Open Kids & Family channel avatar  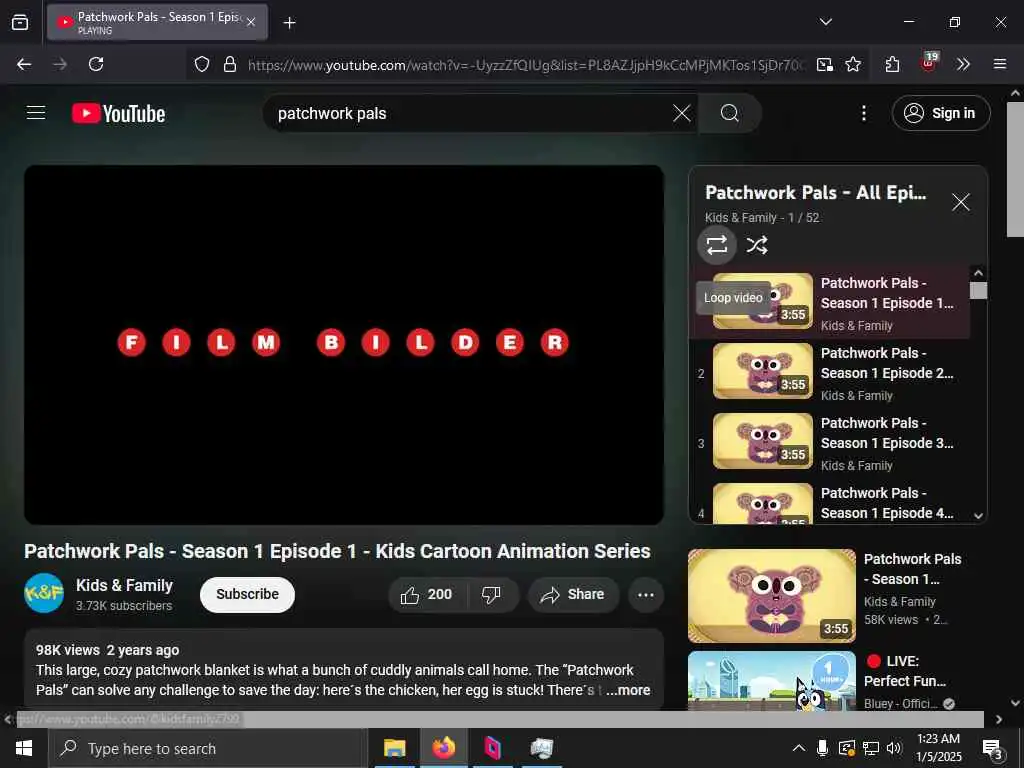44,593
